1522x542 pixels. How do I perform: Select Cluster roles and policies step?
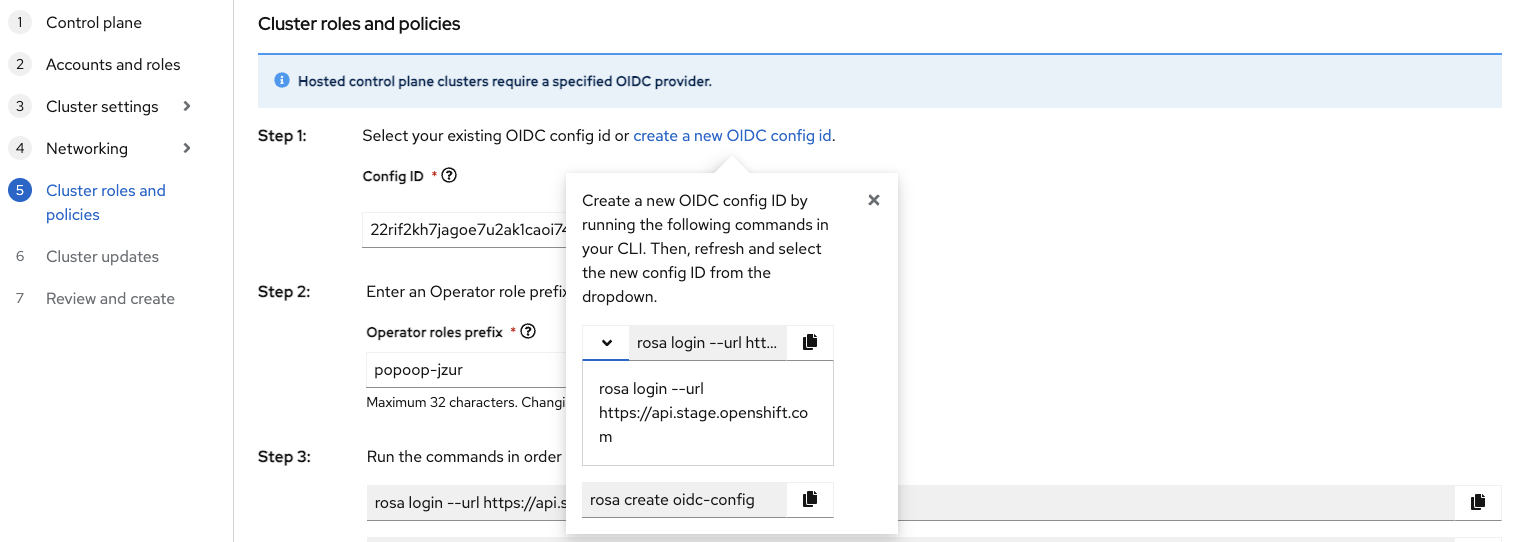pyautogui.click(x=106, y=202)
